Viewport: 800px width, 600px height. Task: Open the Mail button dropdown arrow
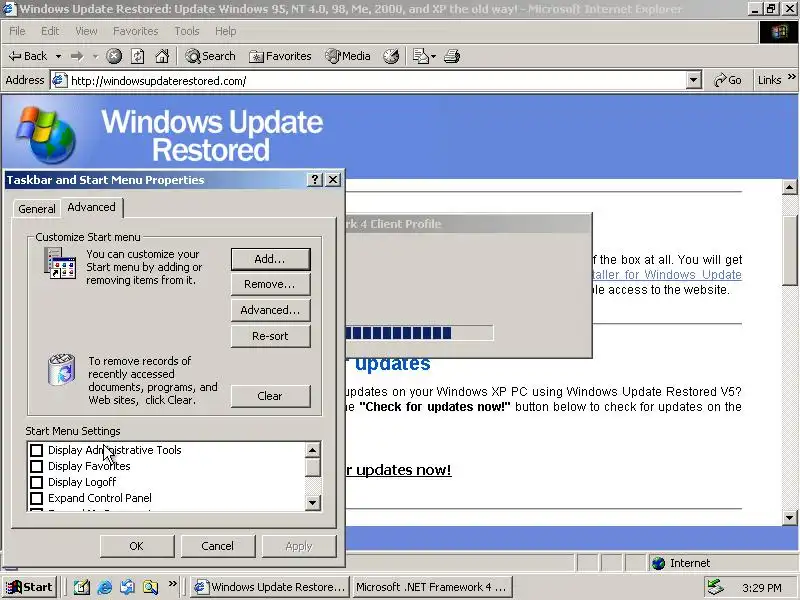pos(433,56)
